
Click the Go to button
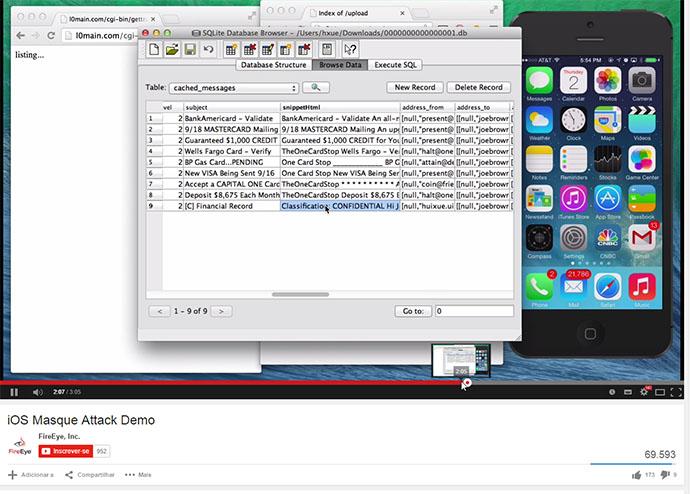tap(413, 311)
